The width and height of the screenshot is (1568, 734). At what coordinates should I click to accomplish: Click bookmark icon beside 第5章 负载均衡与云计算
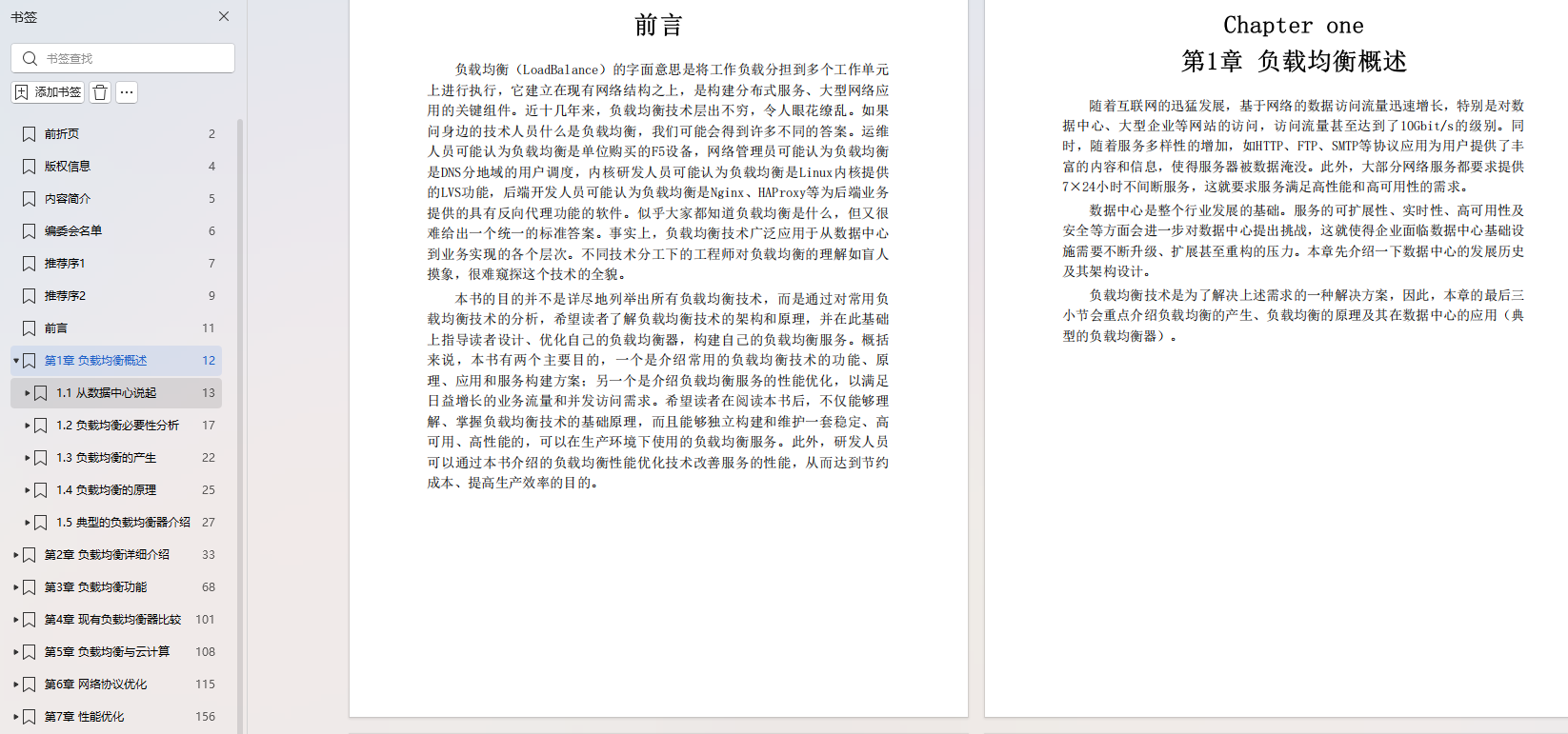[30, 652]
